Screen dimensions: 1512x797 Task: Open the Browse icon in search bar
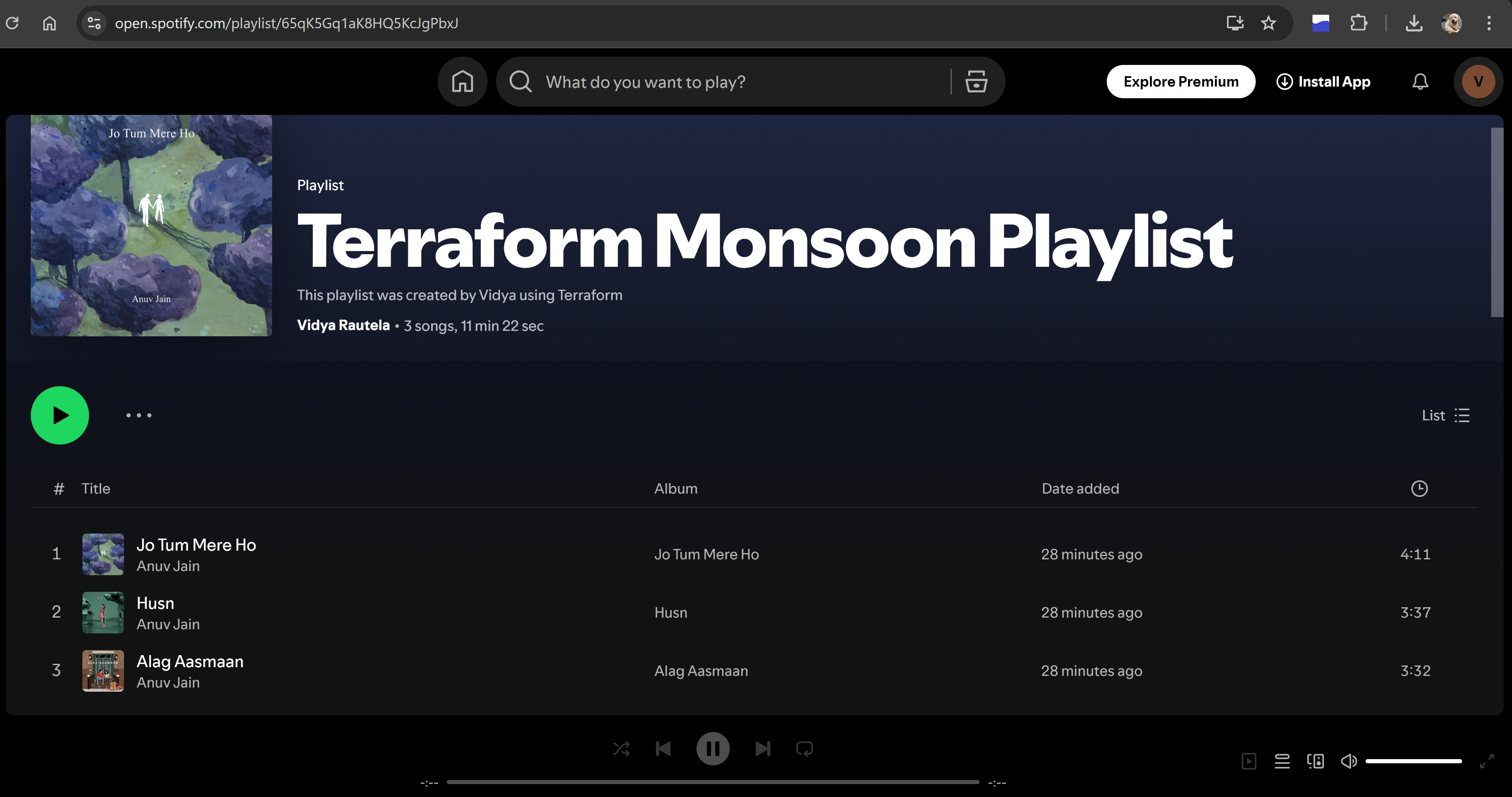click(976, 82)
